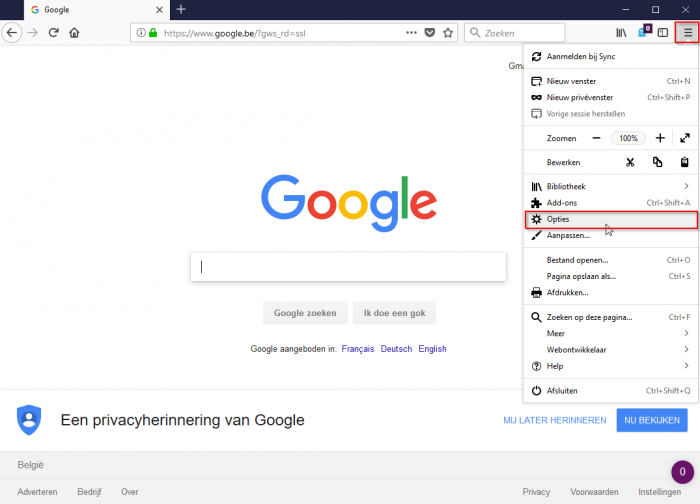Select Zoeken op deze pagina...
Viewport: 700px width, 504px height.
pos(610,317)
